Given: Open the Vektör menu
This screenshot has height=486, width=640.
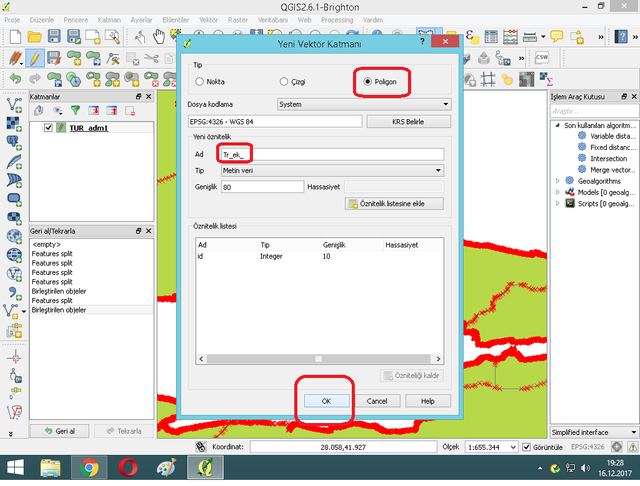Looking at the screenshot, I should coord(209,20).
